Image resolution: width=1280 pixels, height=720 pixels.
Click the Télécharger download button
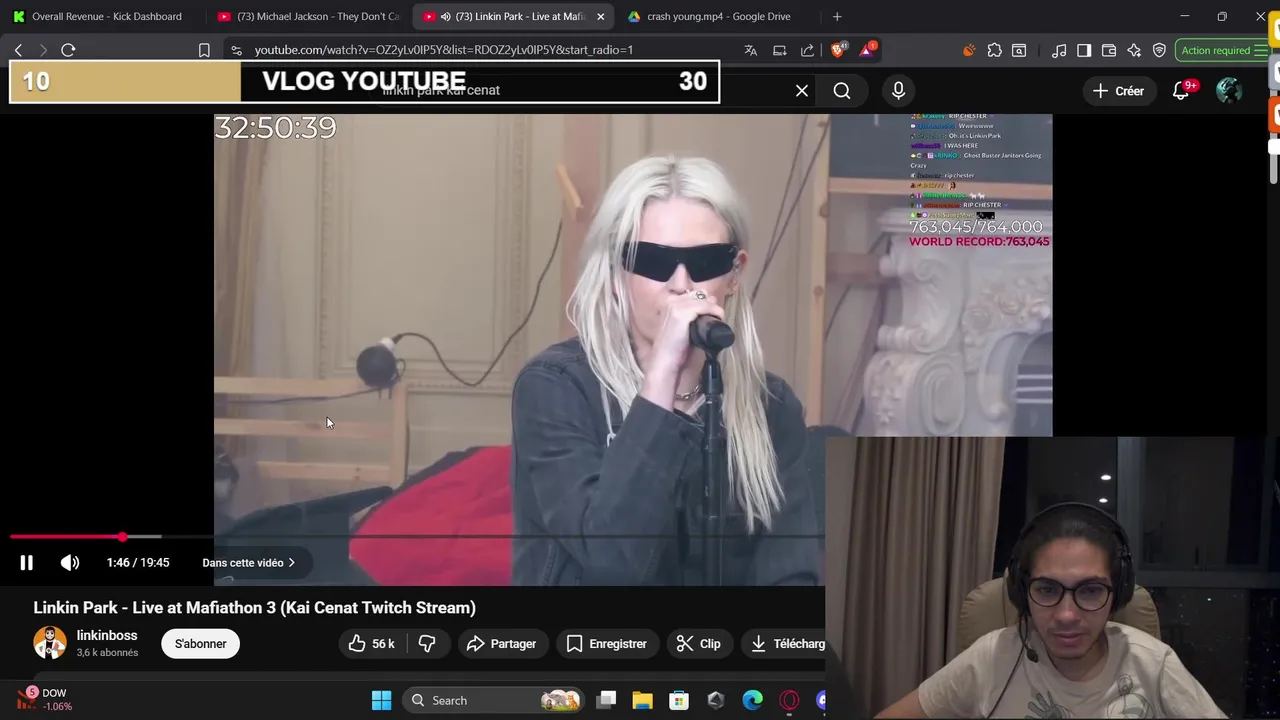(785, 644)
